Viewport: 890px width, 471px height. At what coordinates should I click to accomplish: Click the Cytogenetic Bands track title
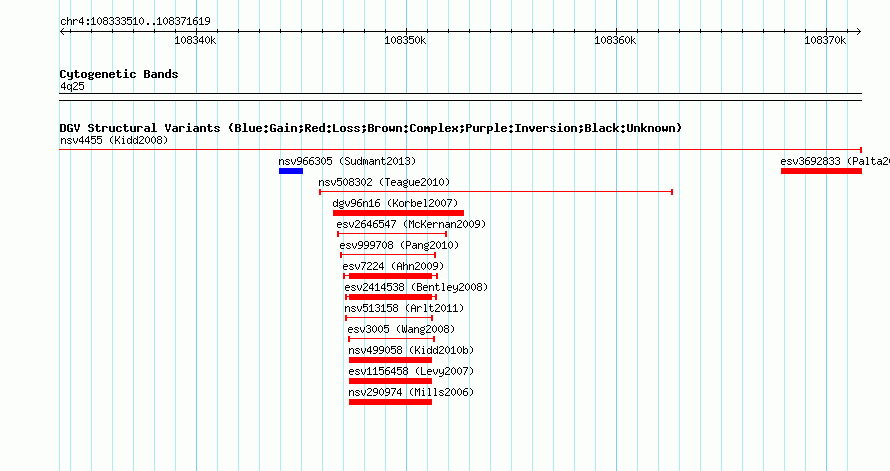[119, 74]
